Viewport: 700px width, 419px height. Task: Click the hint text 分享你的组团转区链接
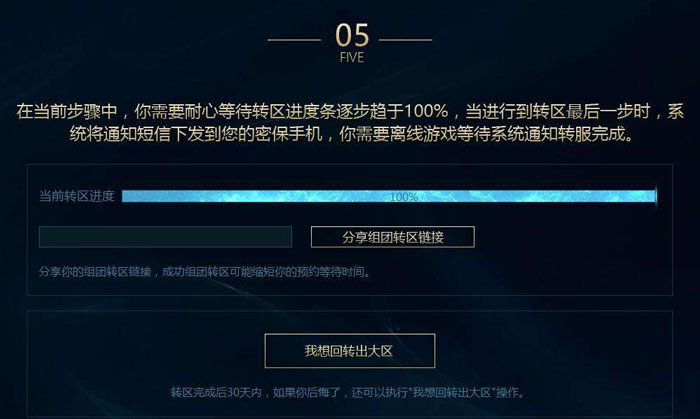coord(95,272)
